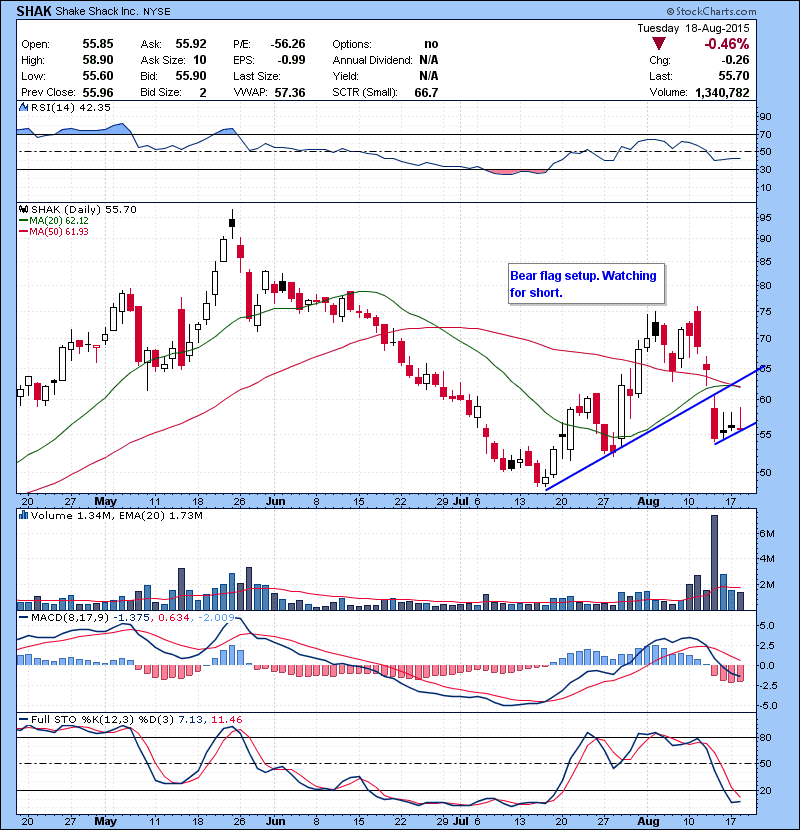Click the Aug label under price chart

[648, 501]
